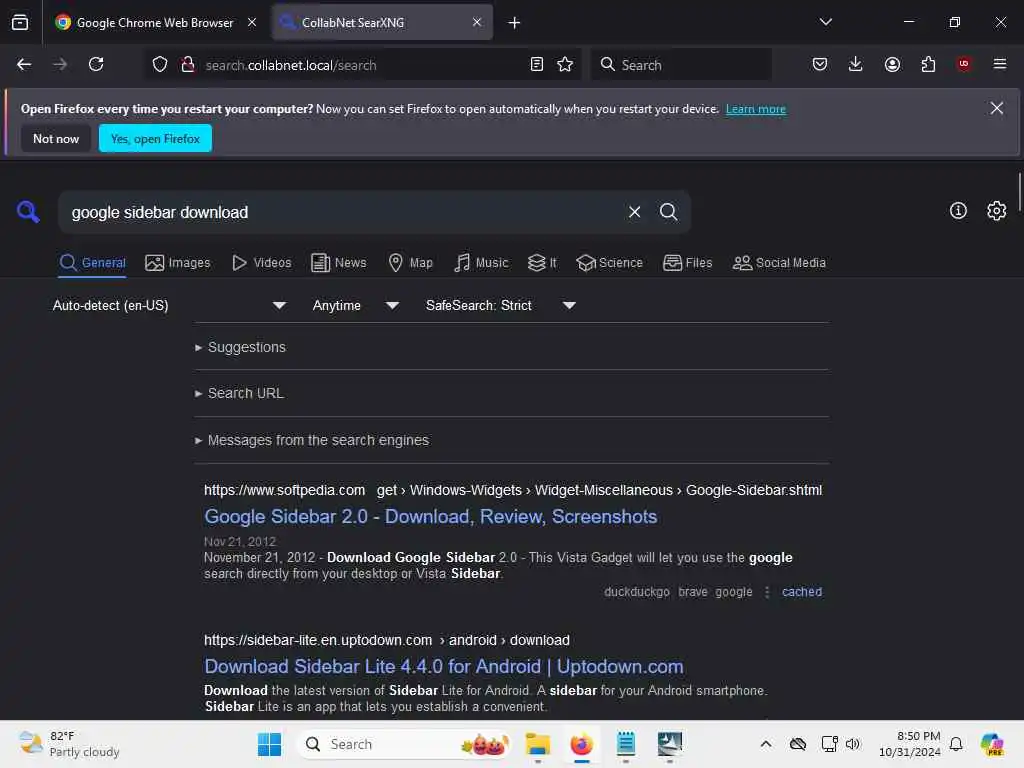This screenshot has width=1024, height=768.
Task: Open the Map search category
Action: pos(410,263)
